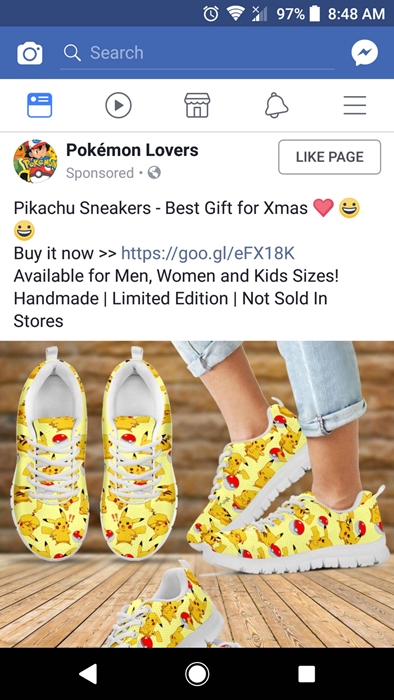Tap the Android back navigation button
The height and width of the screenshot is (700, 394).
[87, 674]
